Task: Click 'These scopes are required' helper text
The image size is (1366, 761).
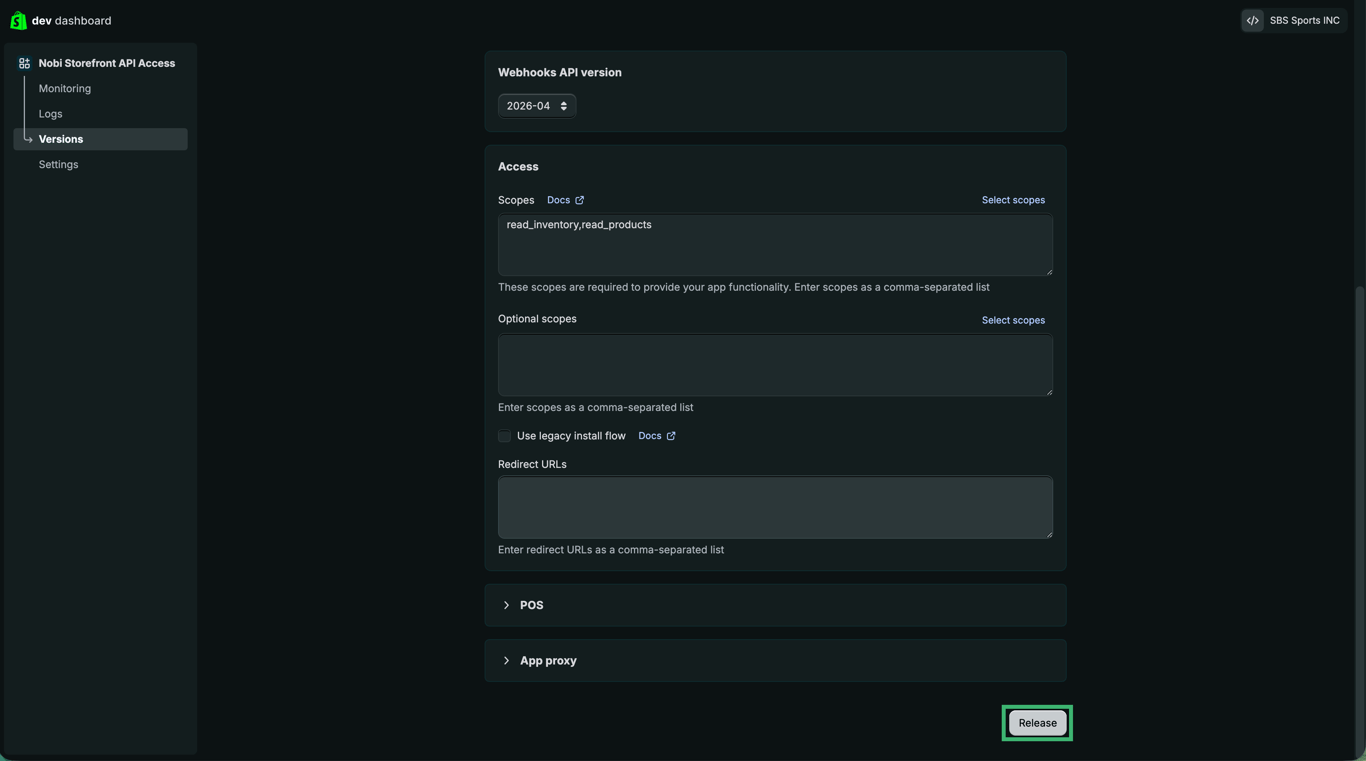Action: pos(744,287)
